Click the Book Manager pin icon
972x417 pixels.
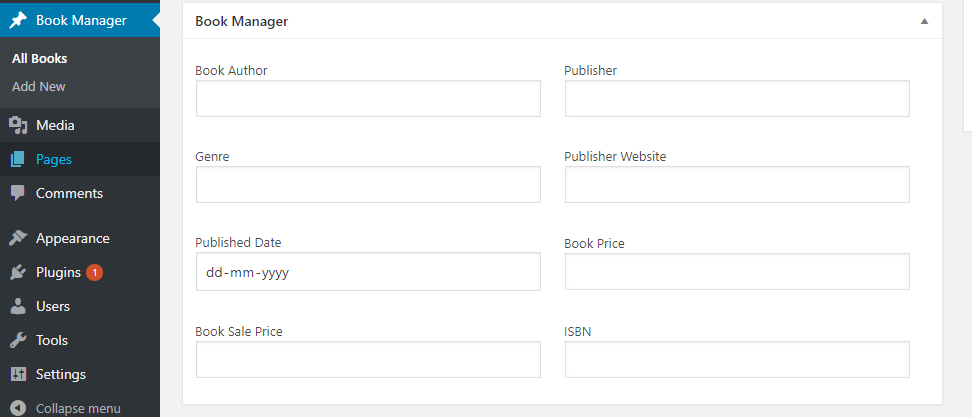pos(19,20)
